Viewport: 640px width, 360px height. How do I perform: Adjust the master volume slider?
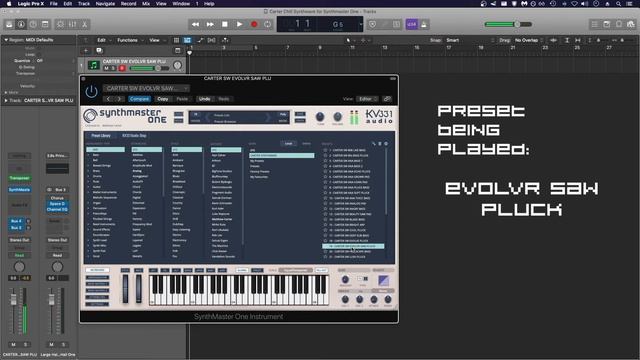point(508,24)
